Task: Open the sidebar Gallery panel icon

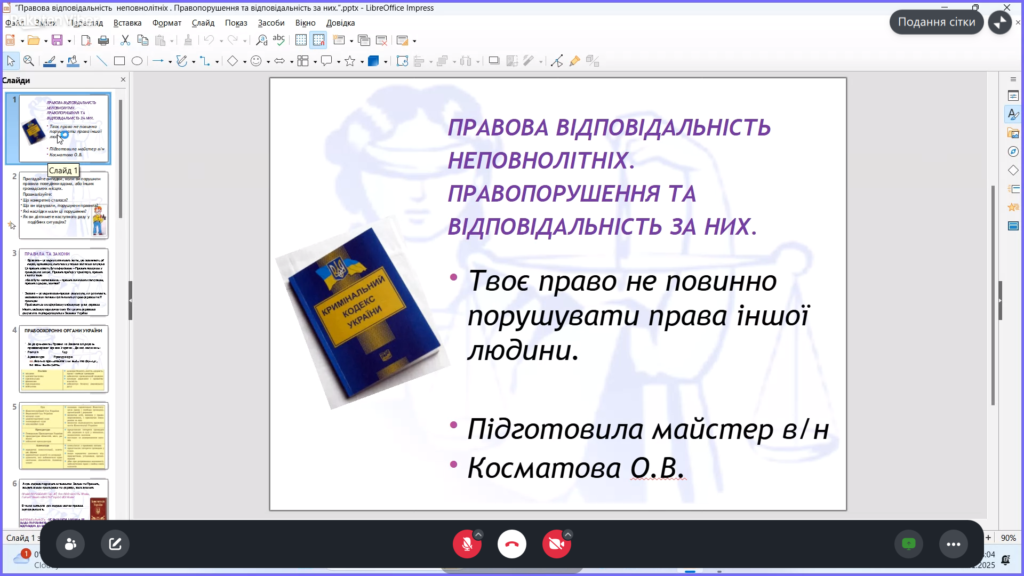Action: tap(1012, 133)
